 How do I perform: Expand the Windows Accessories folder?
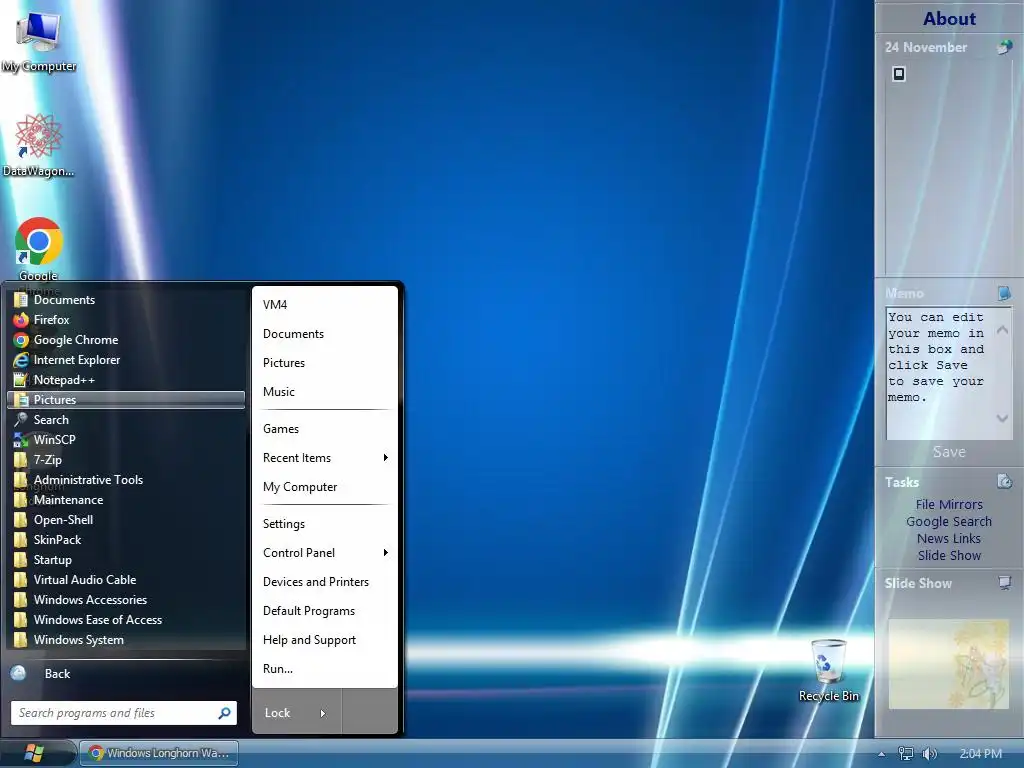(x=126, y=600)
